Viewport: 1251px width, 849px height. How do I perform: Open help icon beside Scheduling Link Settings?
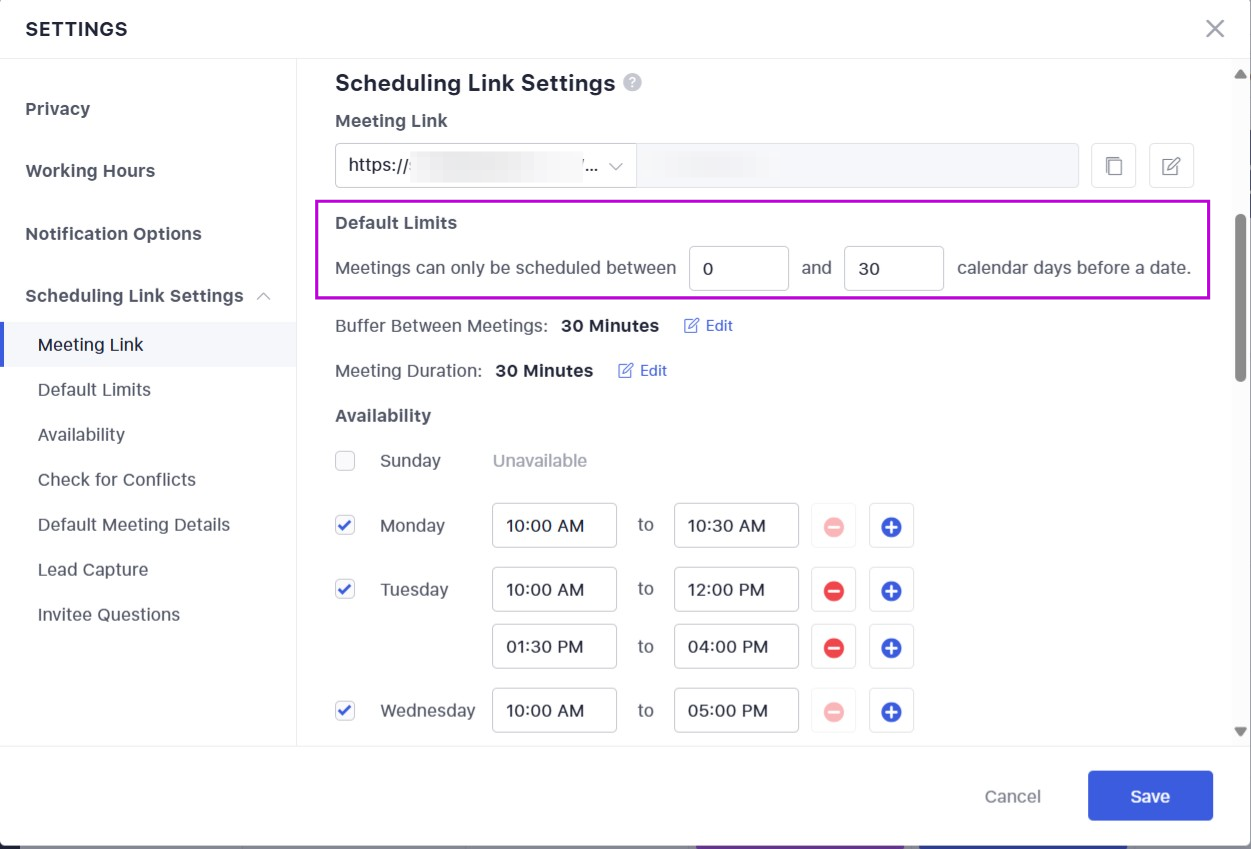pyautogui.click(x=632, y=83)
